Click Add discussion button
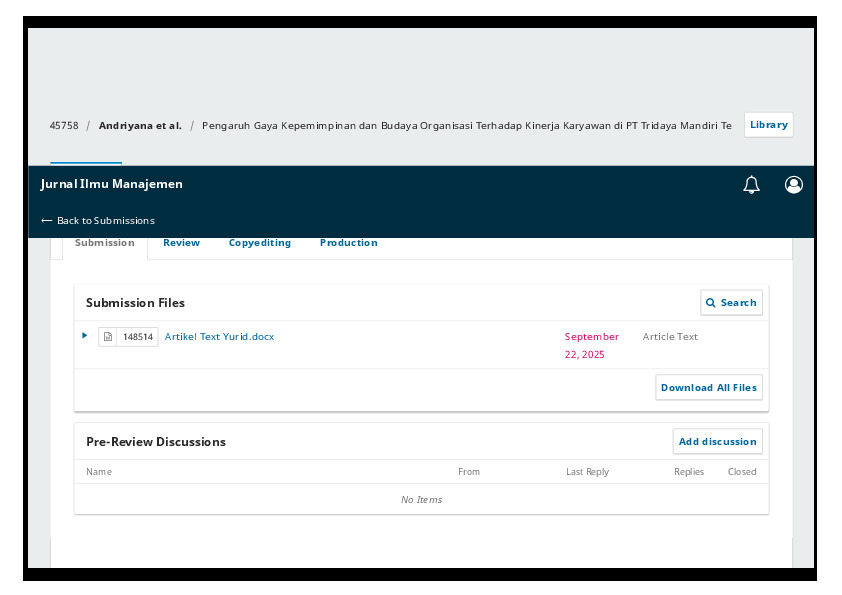The width and height of the screenshot is (842, 595). coord(717,441)
